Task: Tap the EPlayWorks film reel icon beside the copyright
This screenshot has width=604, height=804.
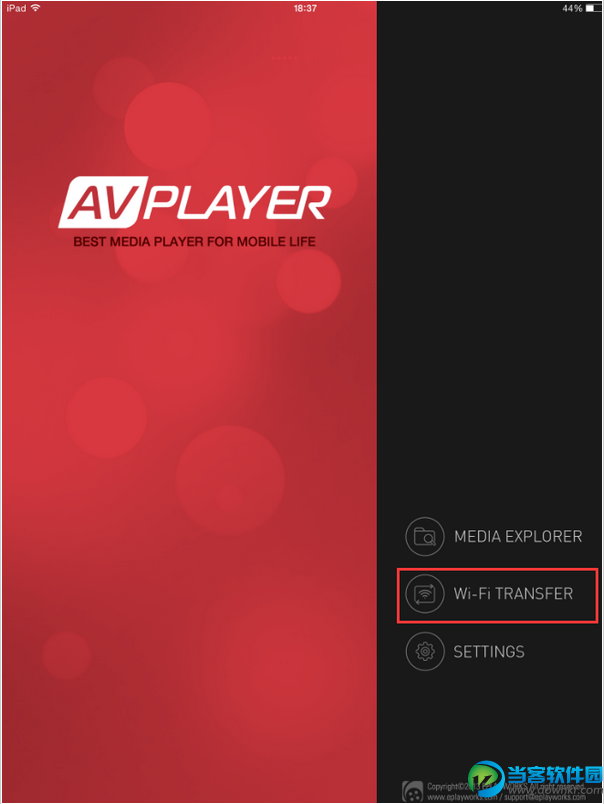Action: click(412, 792)
